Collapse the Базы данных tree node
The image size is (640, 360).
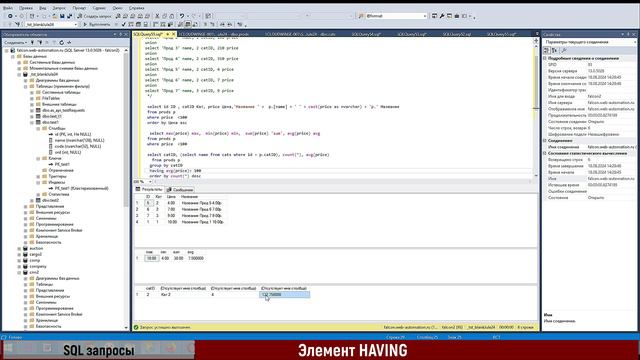13,56
